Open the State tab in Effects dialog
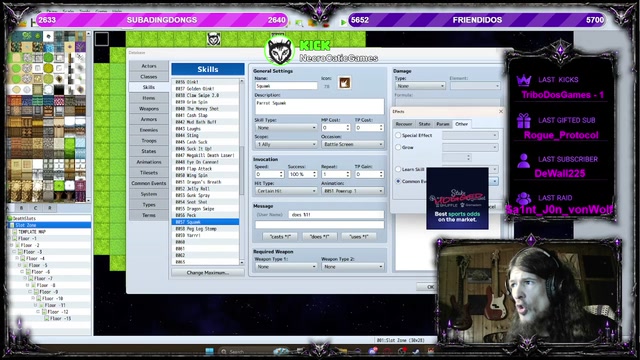 (x=424, y=124)
